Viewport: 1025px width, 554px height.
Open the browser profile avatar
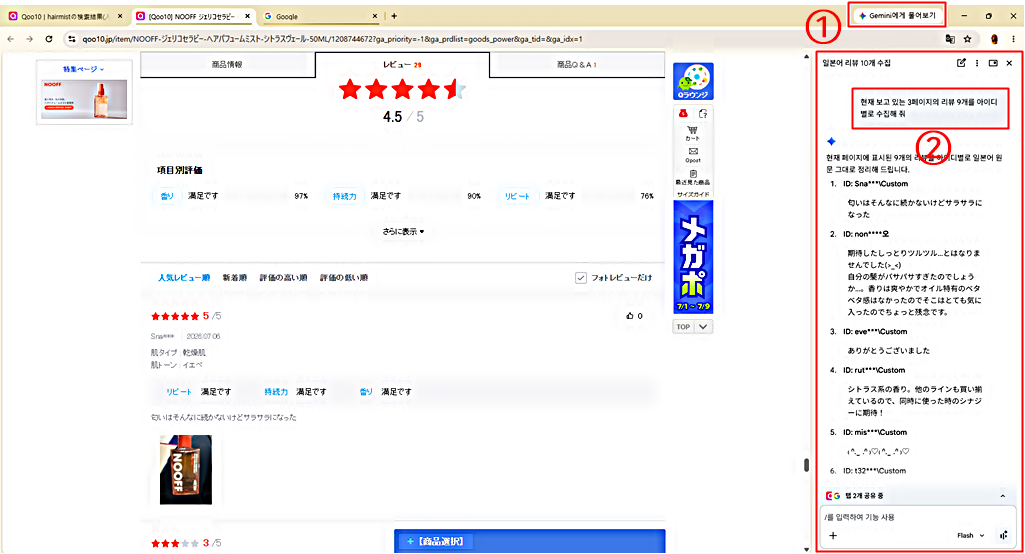994,39
